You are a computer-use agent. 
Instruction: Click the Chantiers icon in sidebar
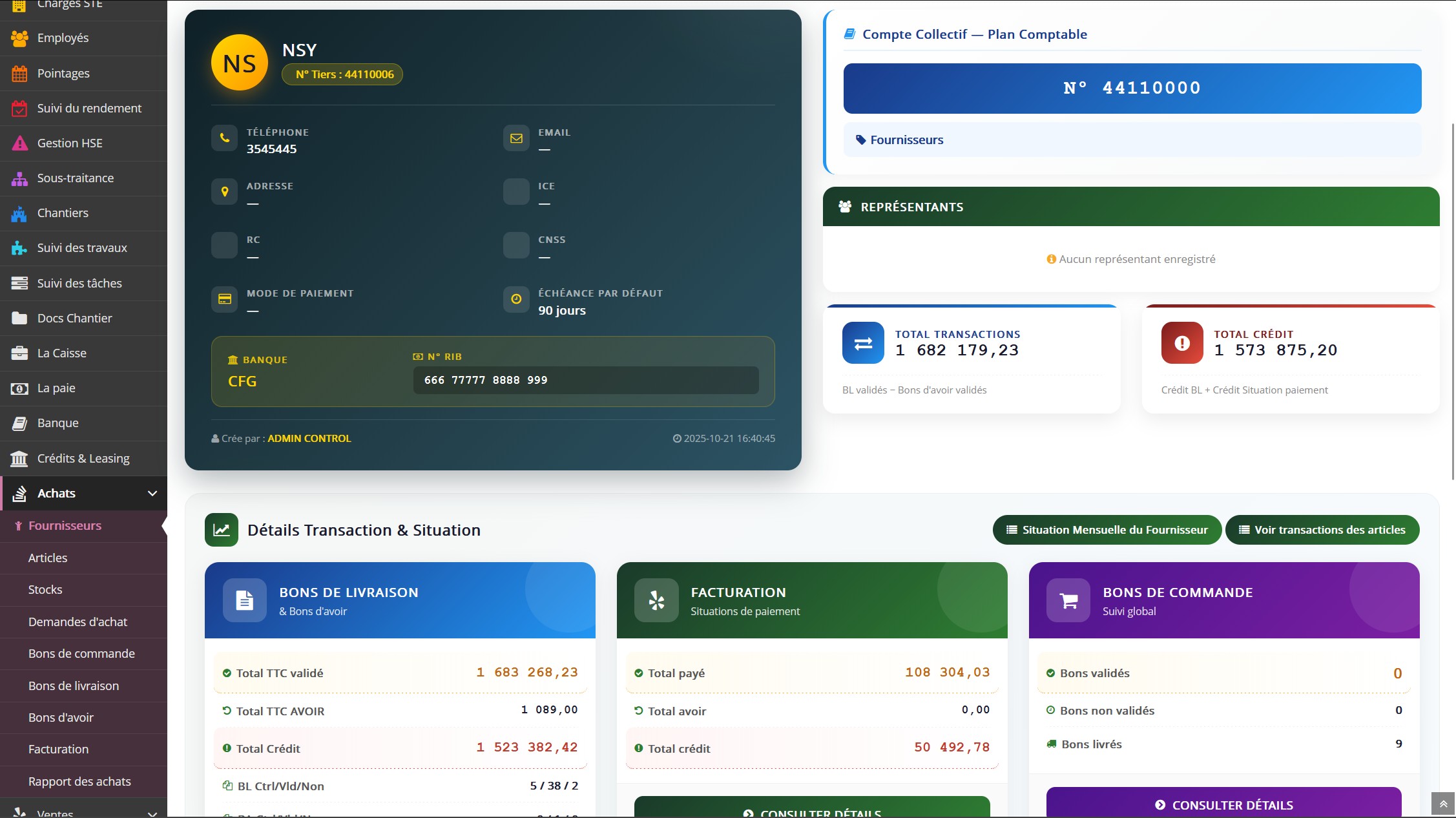19,213
